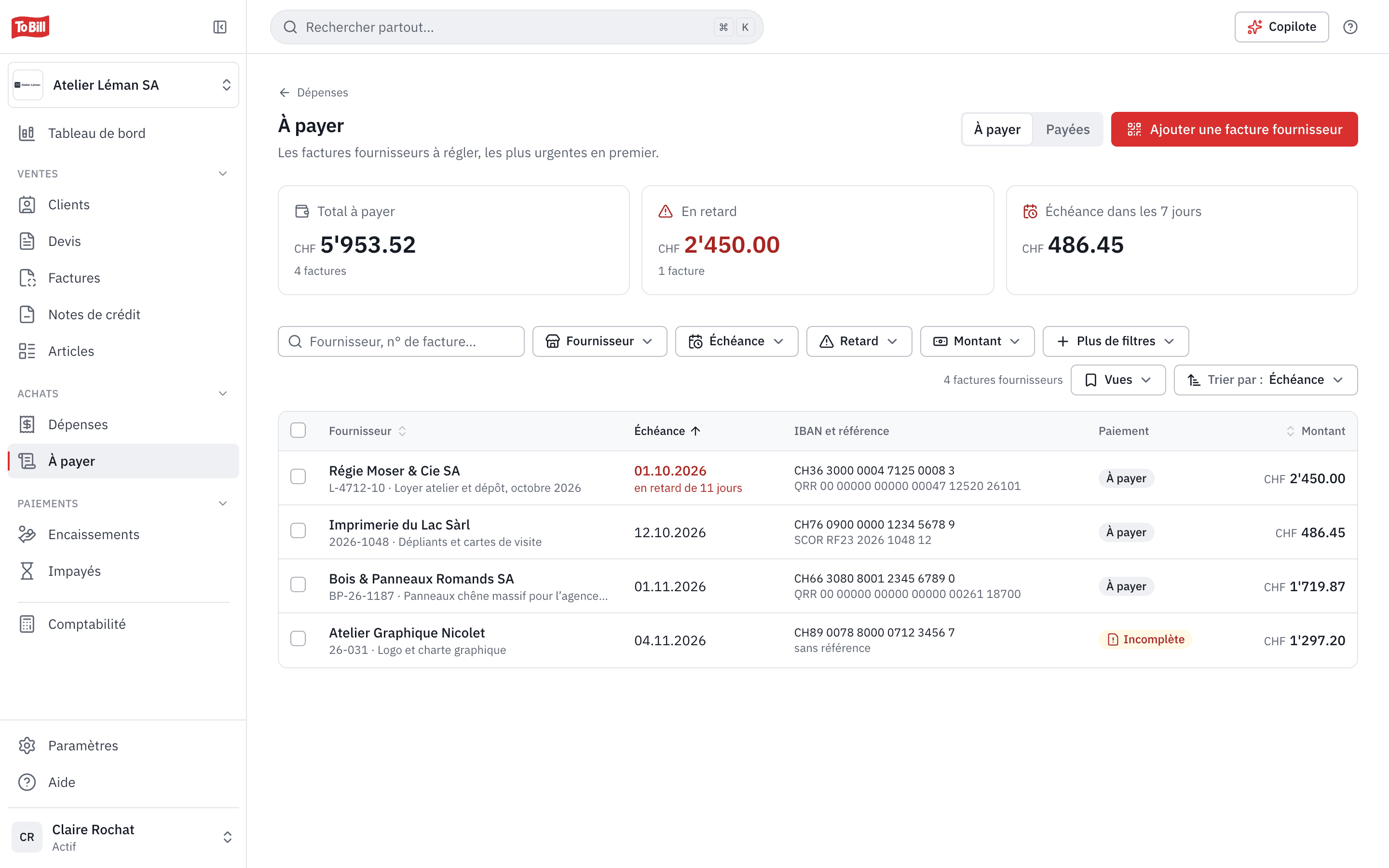The image size is (1389, 868).
Task: Select the À payer tab at top right
Action: pos(997,129)
